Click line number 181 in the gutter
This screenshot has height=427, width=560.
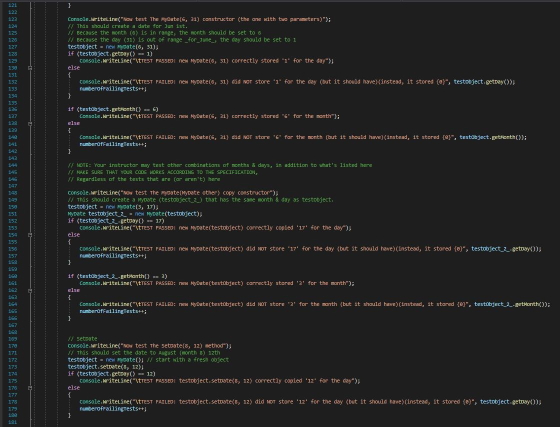pyautogui.click(x=12, y=423)
